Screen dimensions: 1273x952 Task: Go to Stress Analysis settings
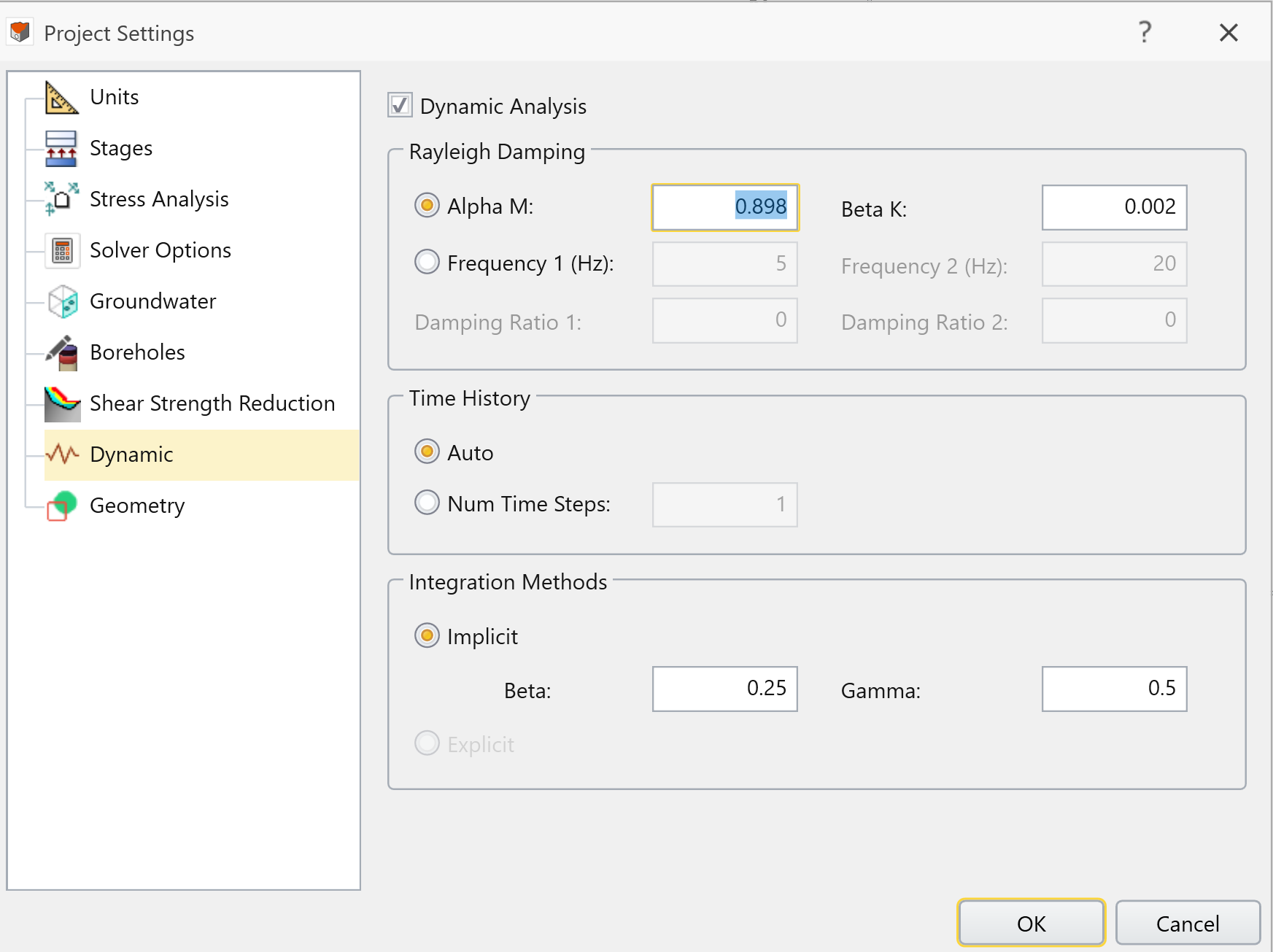[x=159, y=199]
